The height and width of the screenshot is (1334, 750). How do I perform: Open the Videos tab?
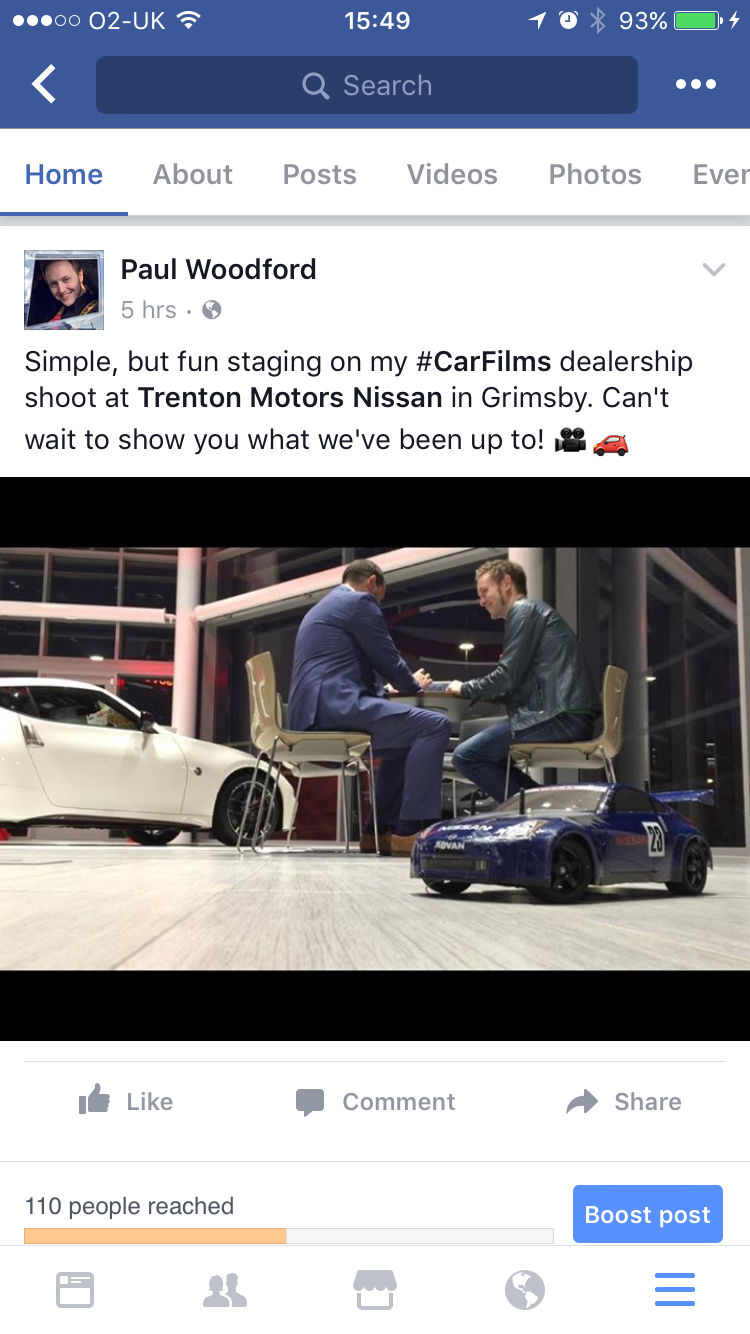[452, 174]
